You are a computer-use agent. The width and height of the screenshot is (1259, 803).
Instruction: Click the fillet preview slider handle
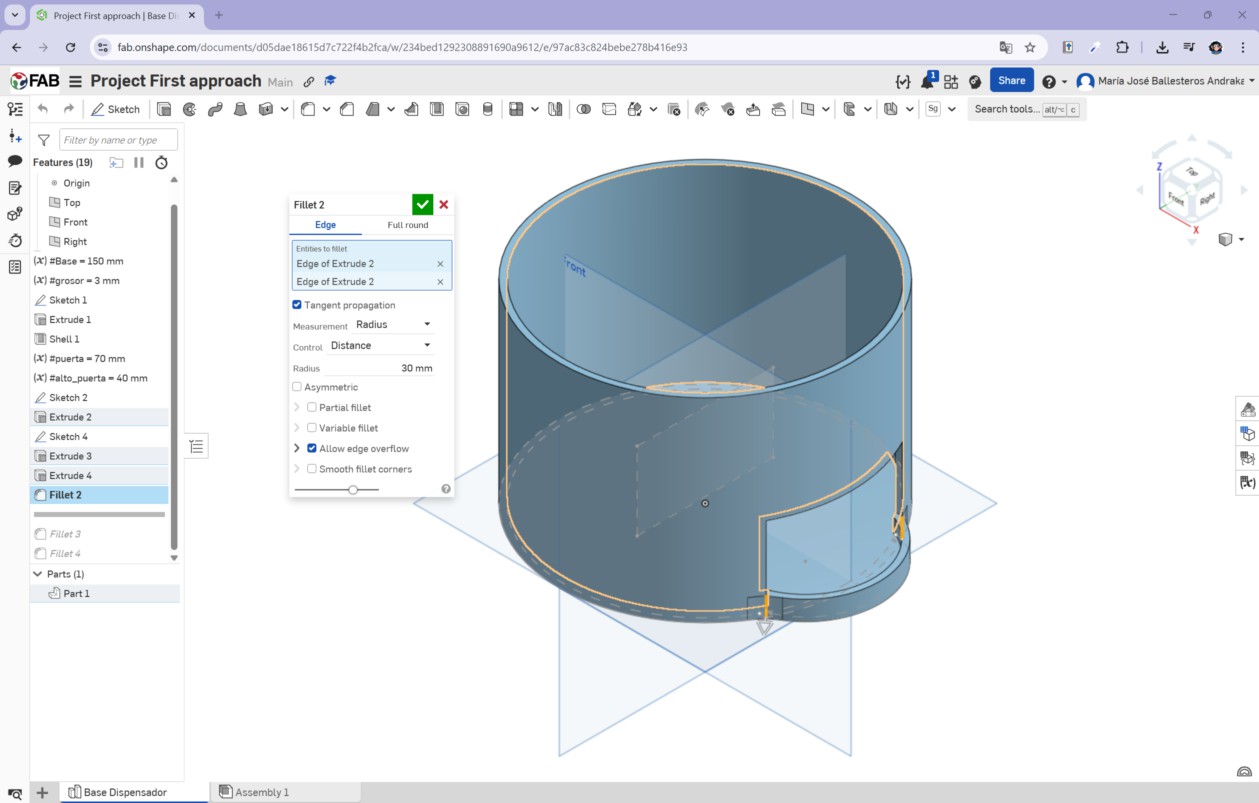353,490
